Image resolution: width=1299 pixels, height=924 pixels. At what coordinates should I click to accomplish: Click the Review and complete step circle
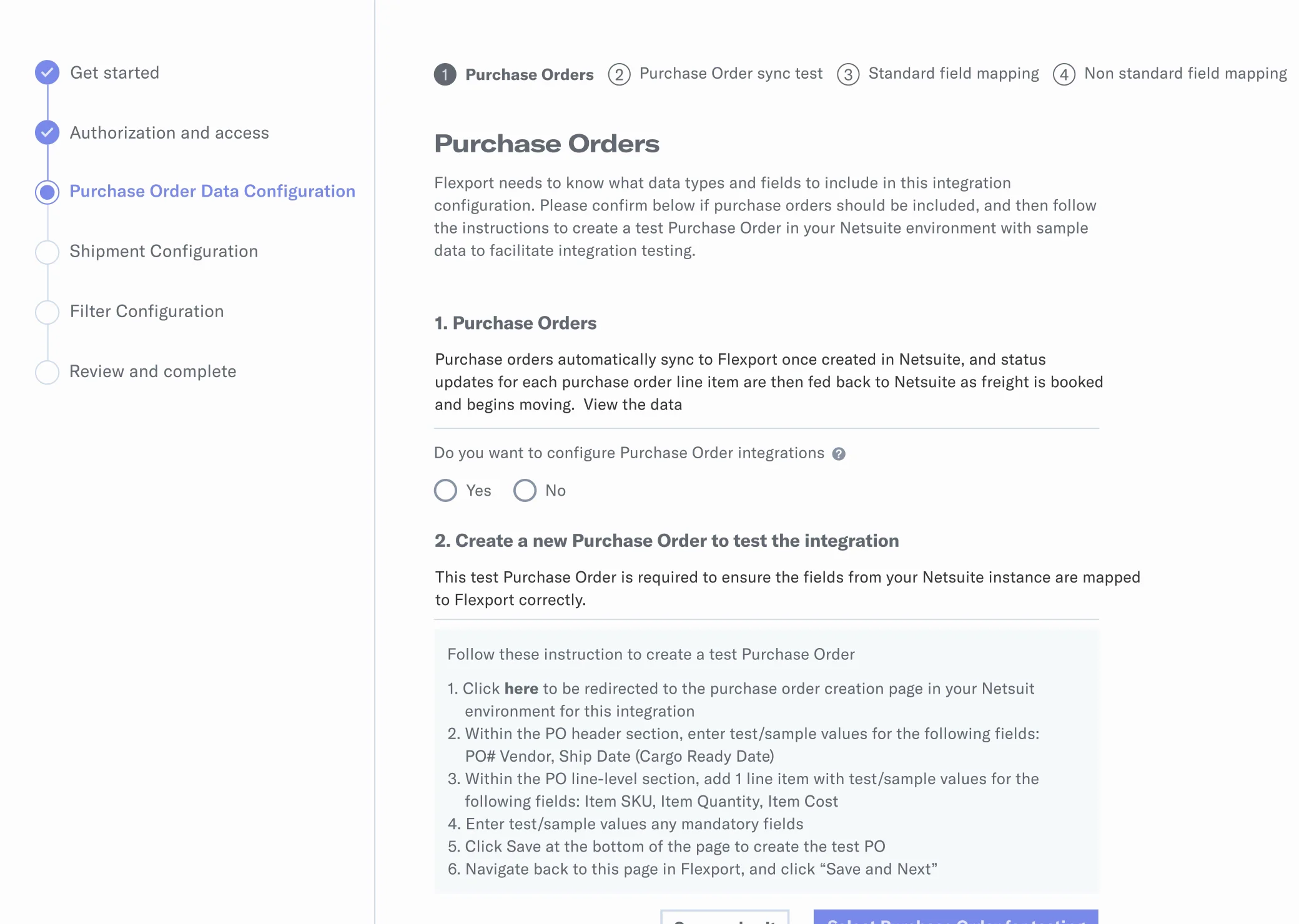[x=47, y=371]
